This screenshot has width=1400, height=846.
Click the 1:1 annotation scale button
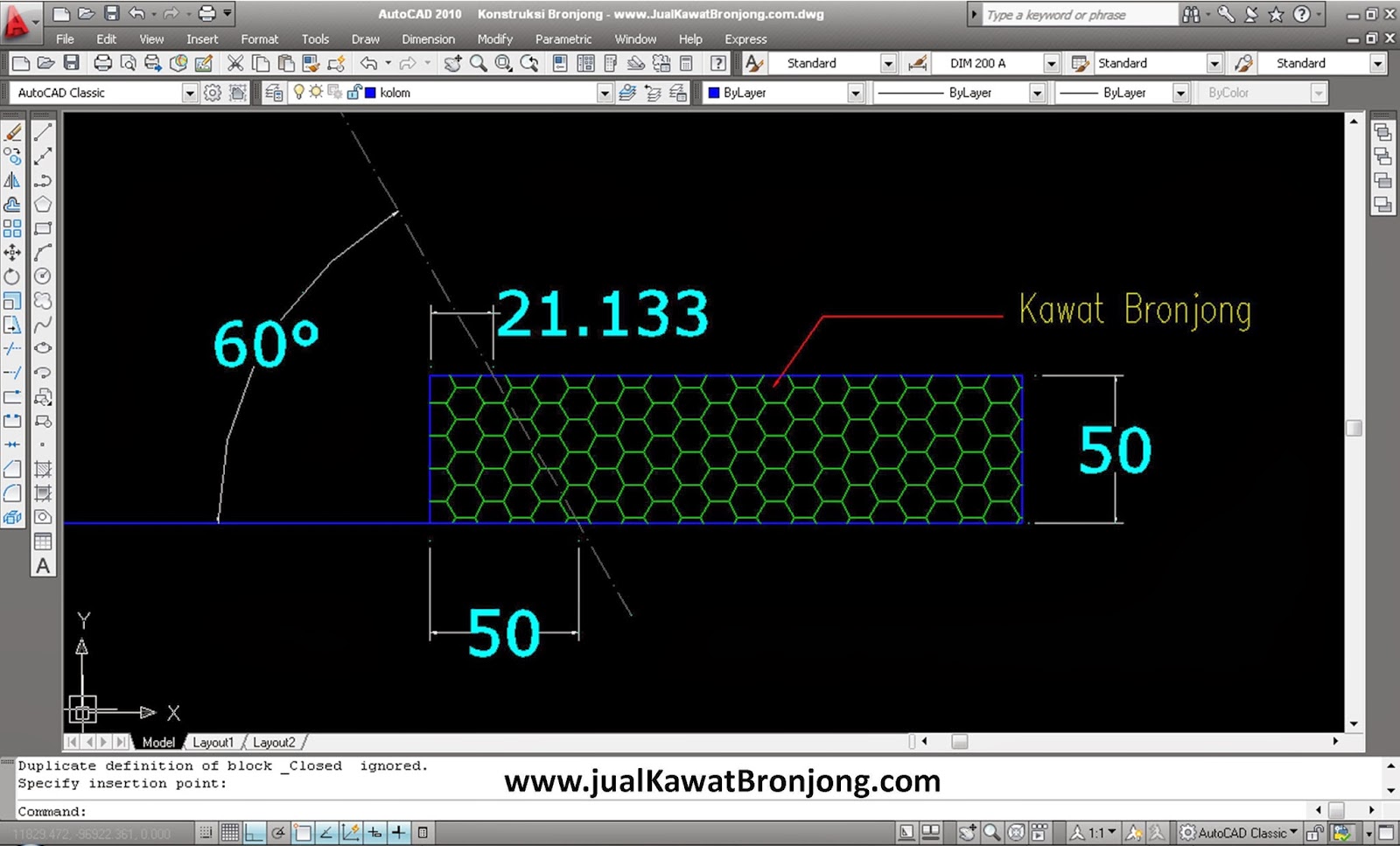(1094, 833)
